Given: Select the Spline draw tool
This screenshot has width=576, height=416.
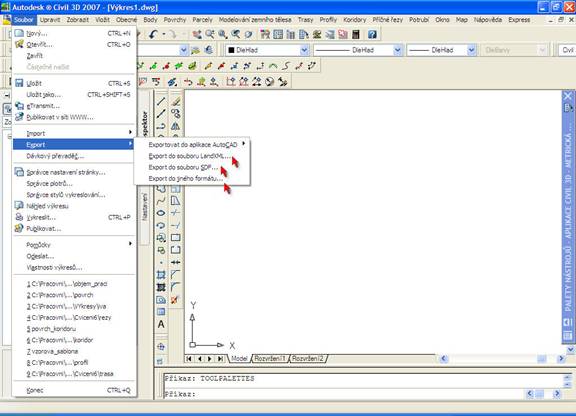Looking at the screenshot, I should (x=161, y=201).
